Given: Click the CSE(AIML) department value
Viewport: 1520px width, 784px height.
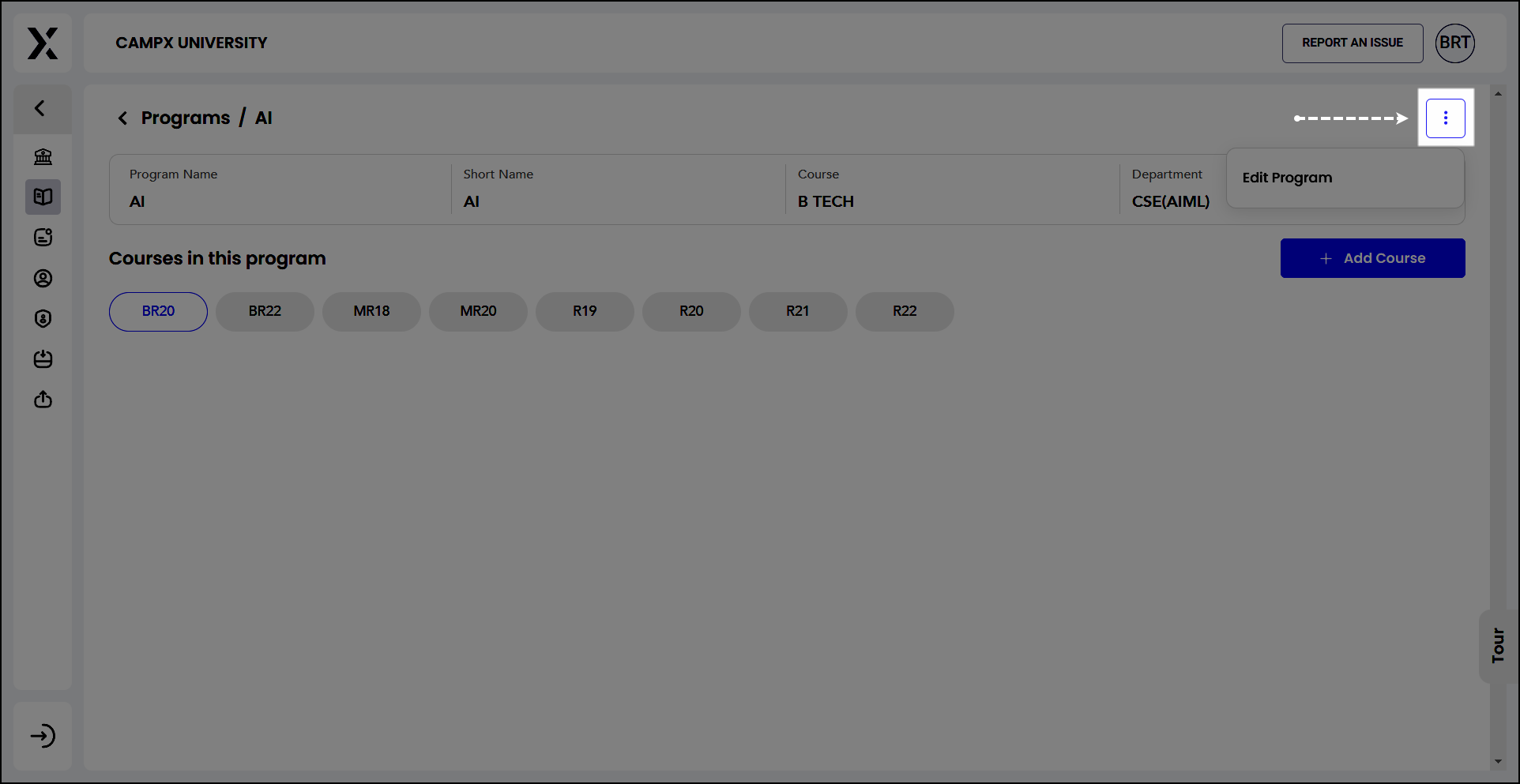Looking at the screenshot, I should click(1171, 201).
